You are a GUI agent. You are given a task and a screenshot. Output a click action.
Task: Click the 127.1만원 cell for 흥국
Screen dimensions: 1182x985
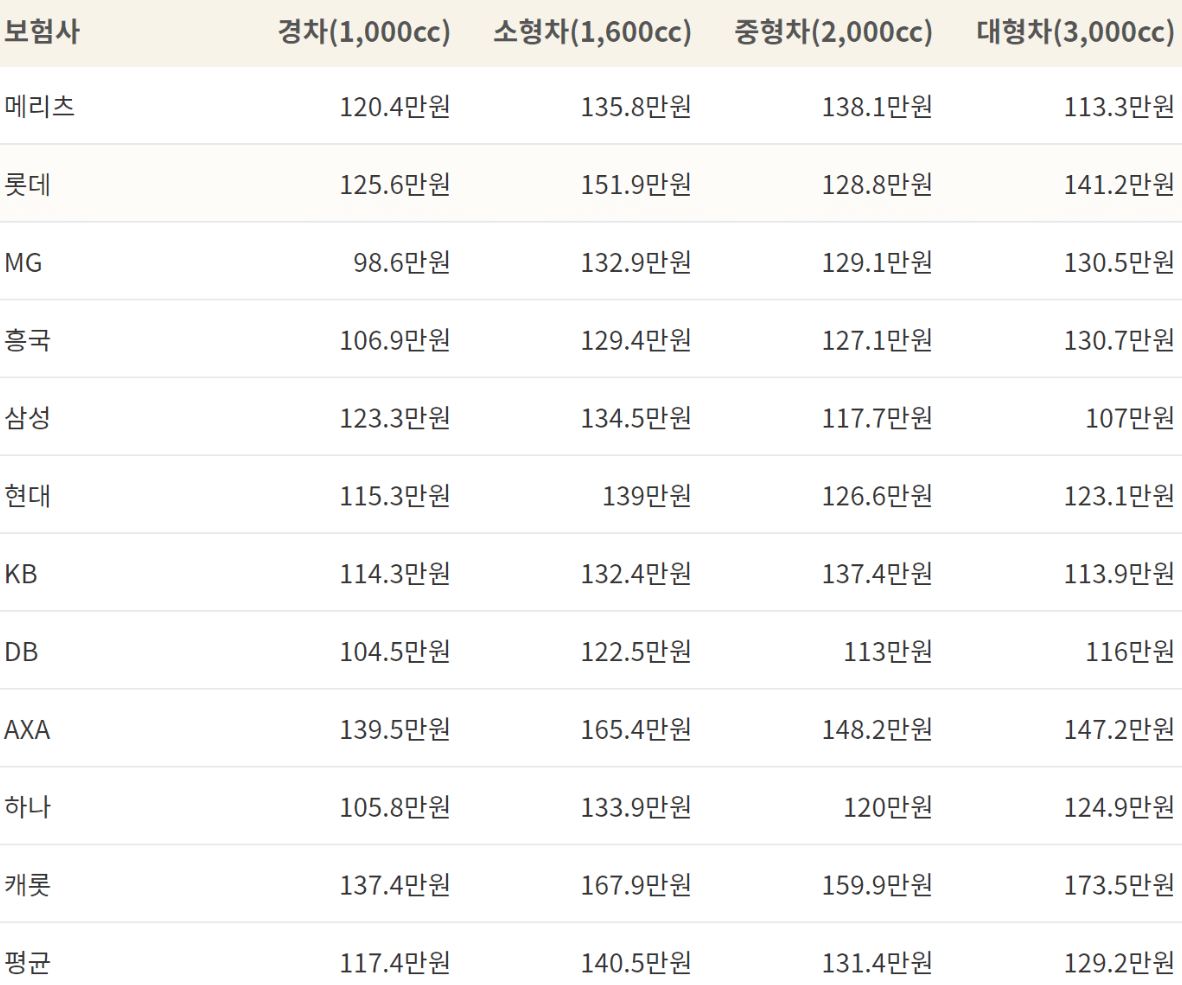[x=877, y=340]
